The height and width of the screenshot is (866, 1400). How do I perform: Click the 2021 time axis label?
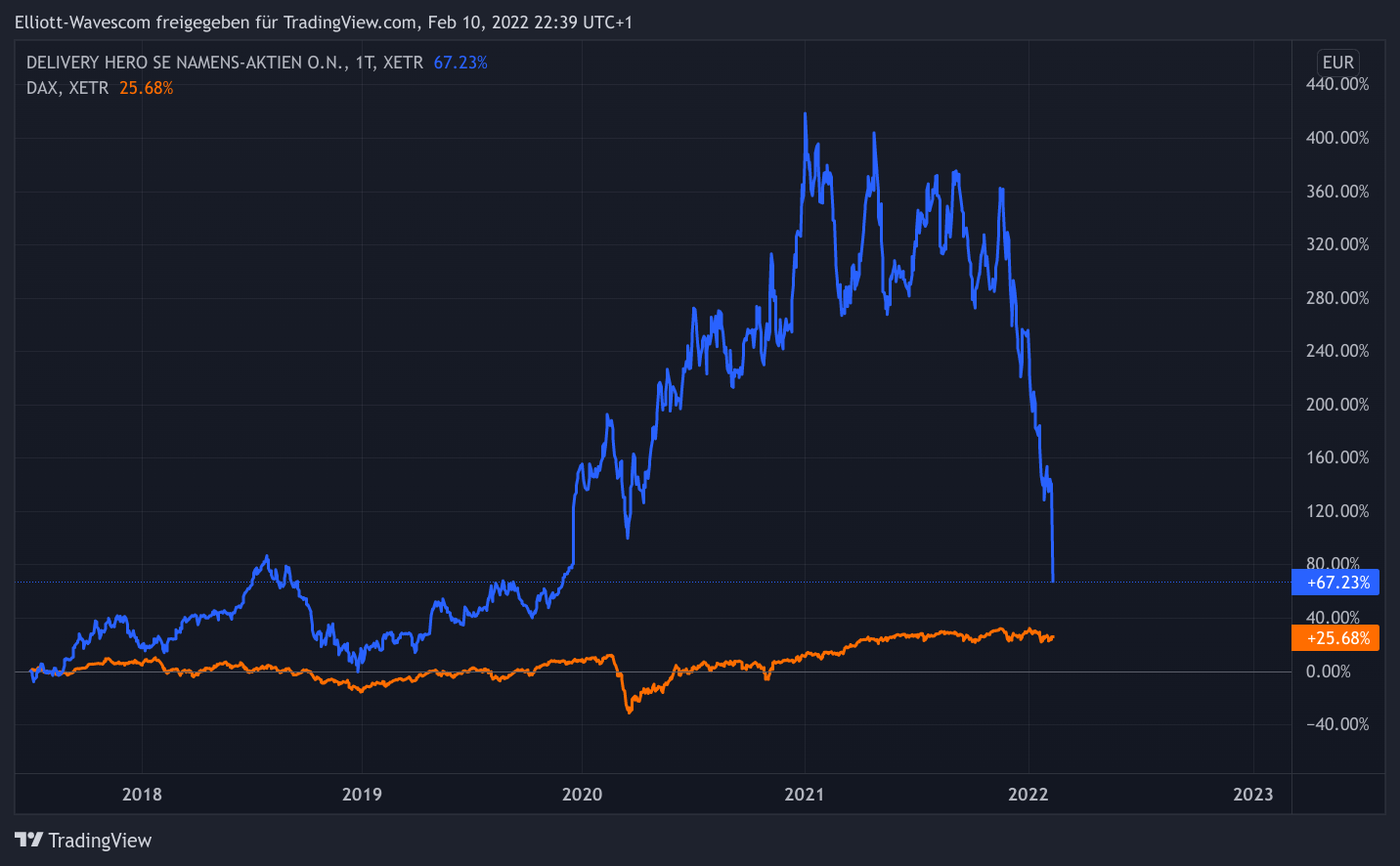(805, 794)
